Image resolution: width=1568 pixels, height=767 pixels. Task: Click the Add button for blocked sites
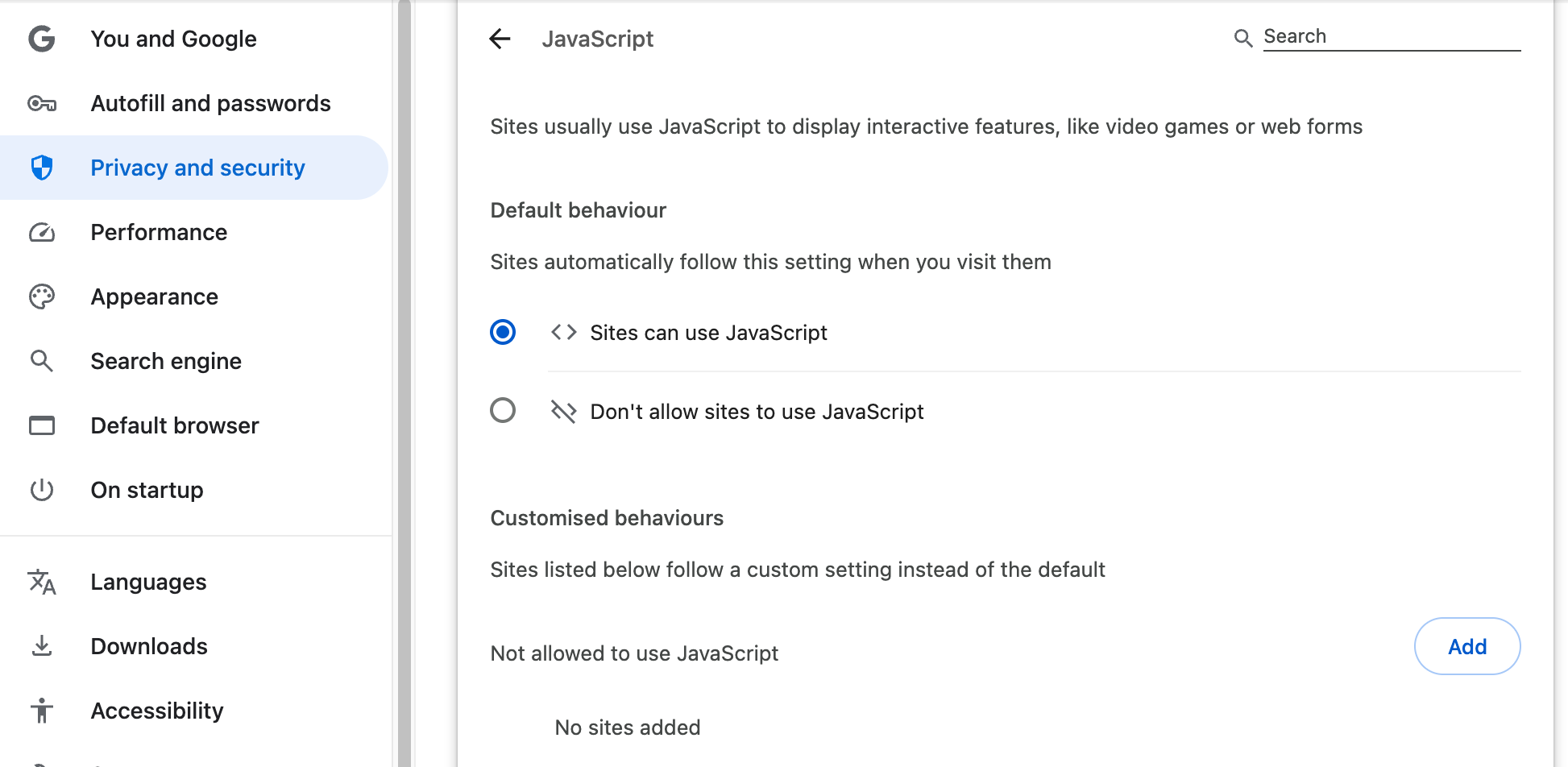point(1466,646)
